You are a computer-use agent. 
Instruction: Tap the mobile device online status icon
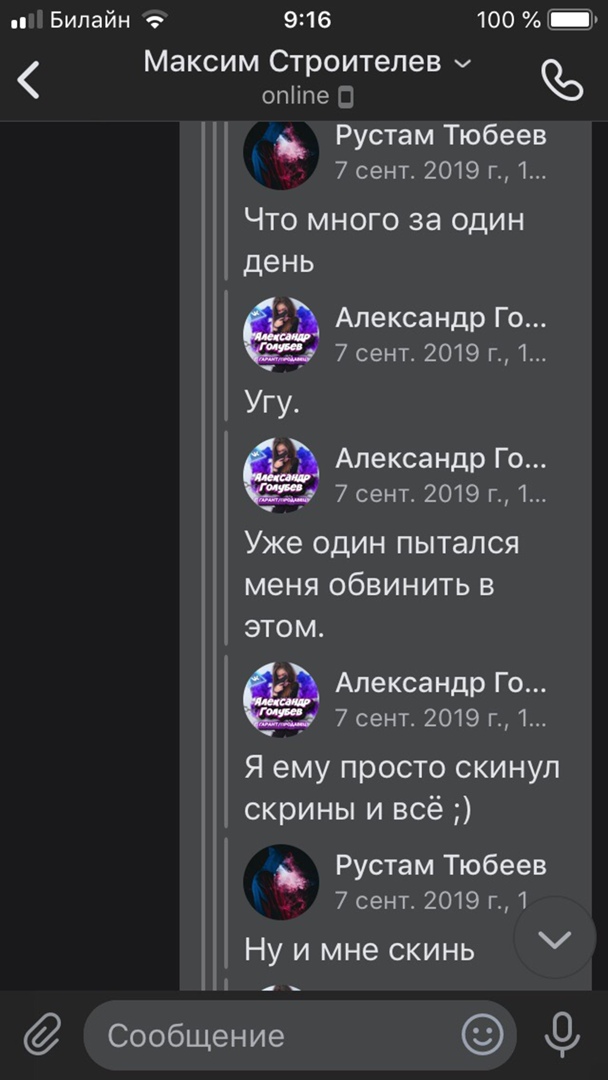pyautogui.click(x=346, y=97)
